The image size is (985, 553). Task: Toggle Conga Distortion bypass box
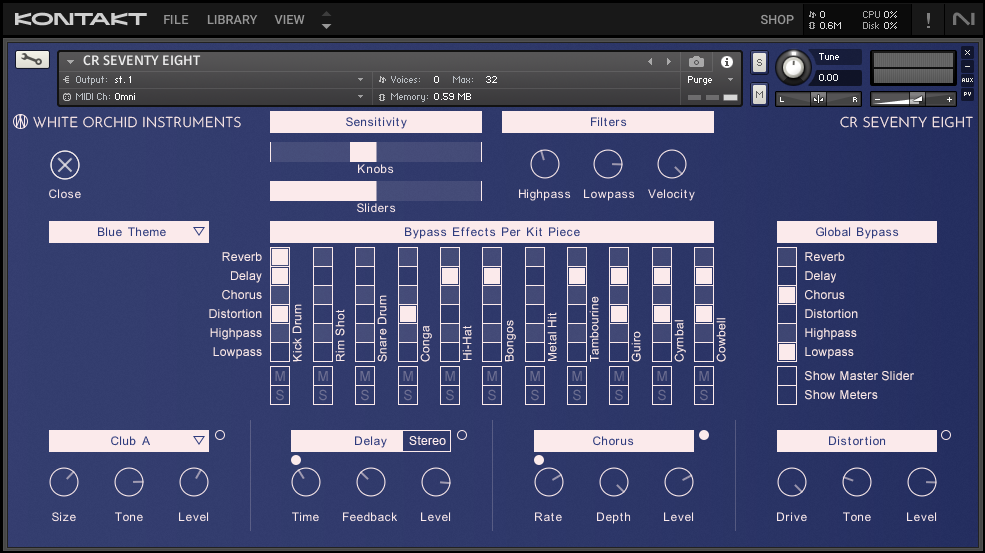pyautogui.click(x=408, y=314)
